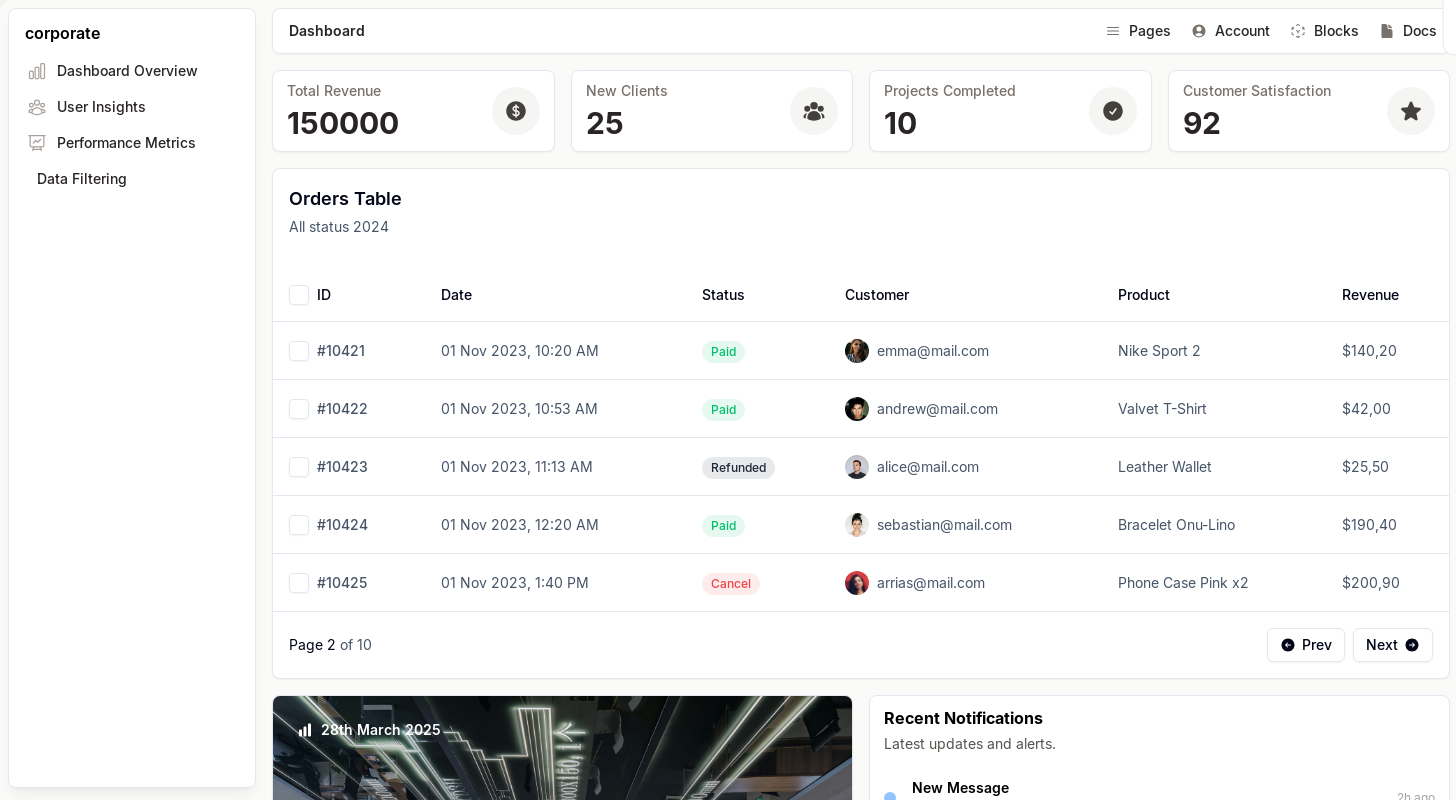
Task: Click the people icon on New Clients card
Action: (x=814, y=111)
